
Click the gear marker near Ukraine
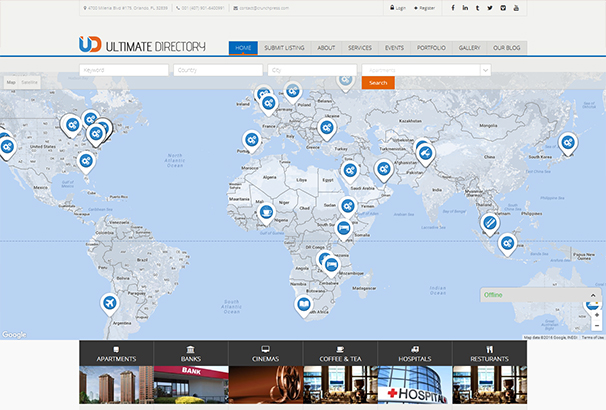(x=327, y=129)
